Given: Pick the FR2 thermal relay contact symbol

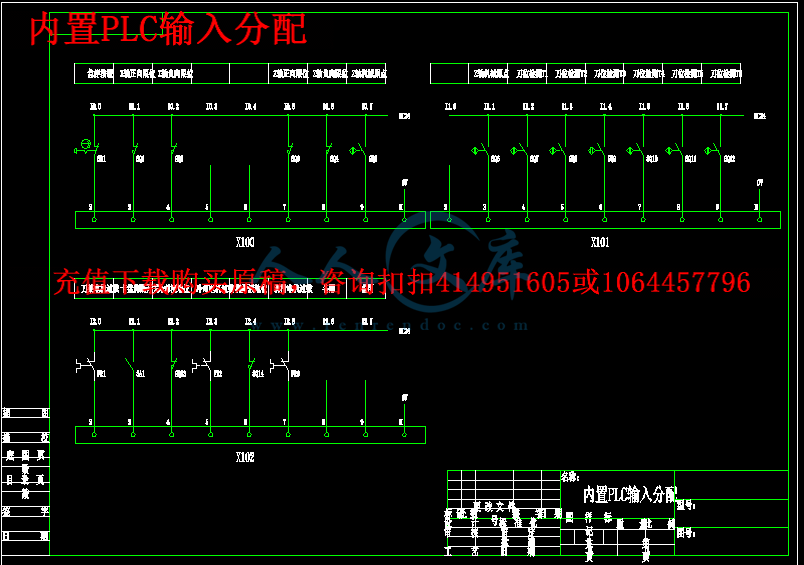Looking at the screenshot, I should pos(202,365).
